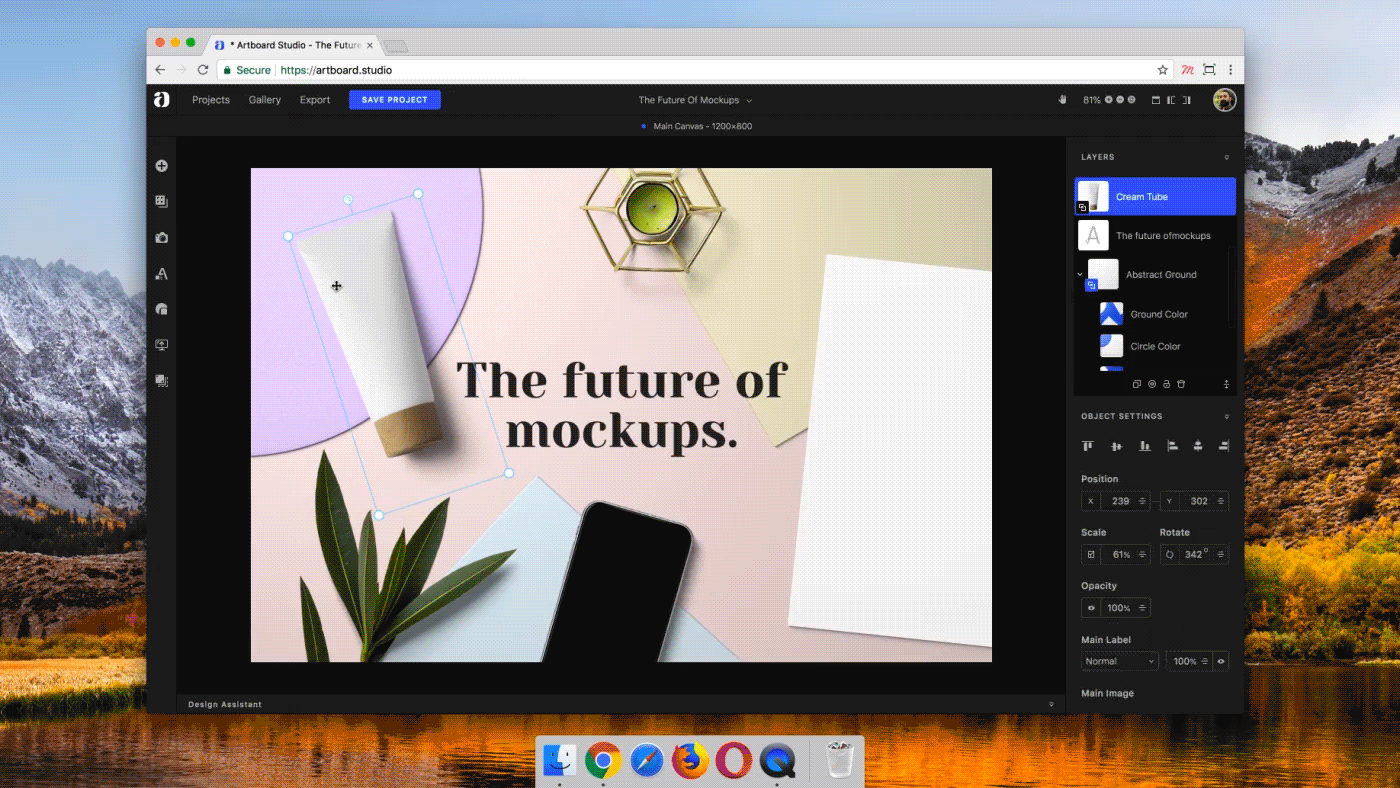Open the Opacity value stepper control
Image resolution: width=1400 pixels, height=788 pixels.
pyautogui.click(x=1142, y=608)
